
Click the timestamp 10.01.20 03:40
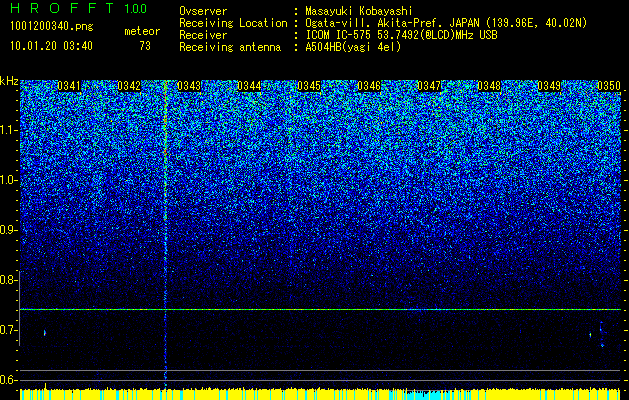(51, 46)
